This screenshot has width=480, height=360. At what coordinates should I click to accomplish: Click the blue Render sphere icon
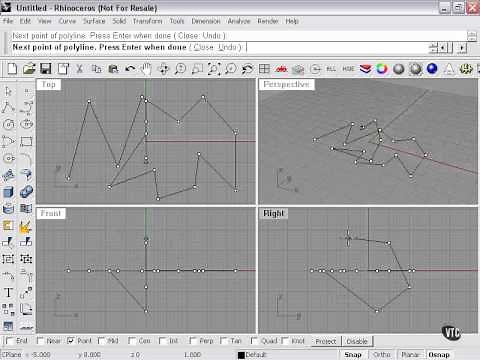[432, 69]
